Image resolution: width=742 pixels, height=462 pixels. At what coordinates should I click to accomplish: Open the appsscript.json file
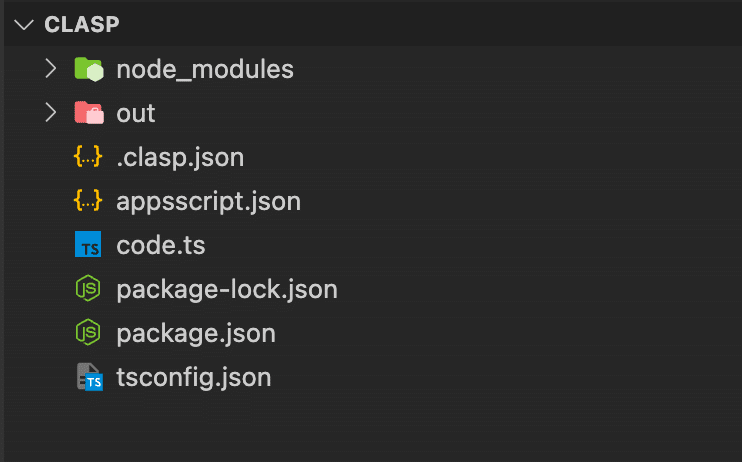209,202
